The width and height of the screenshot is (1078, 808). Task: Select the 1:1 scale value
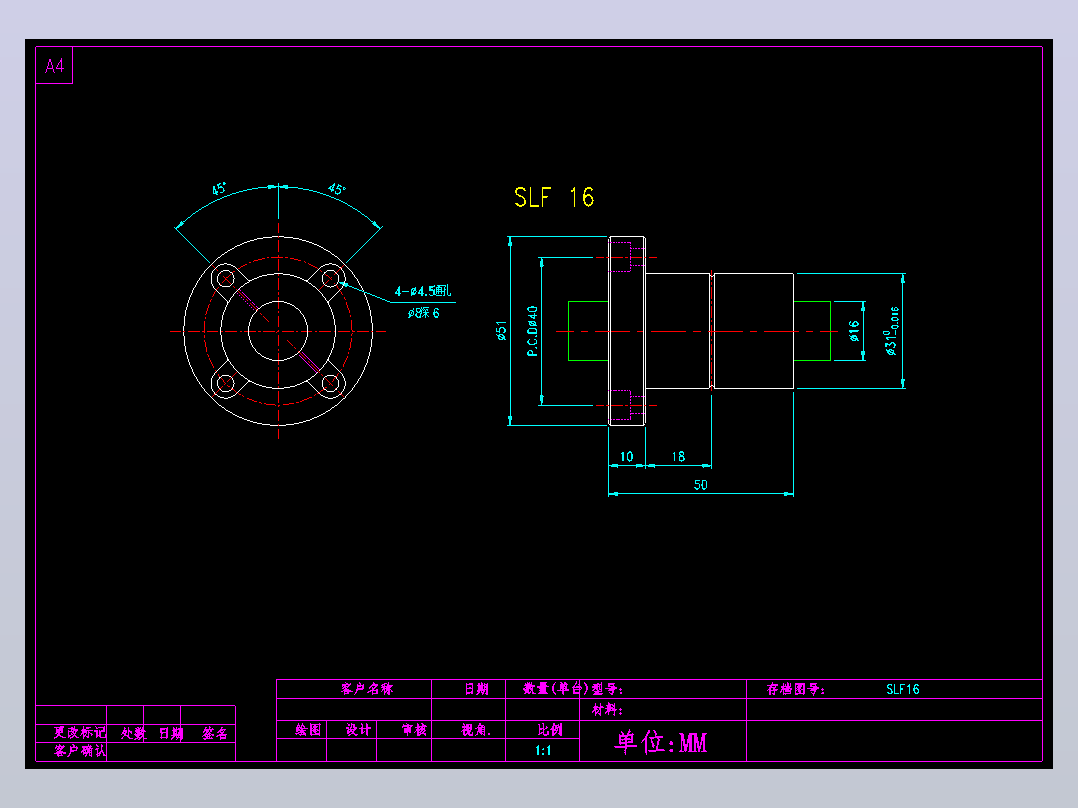543,750
